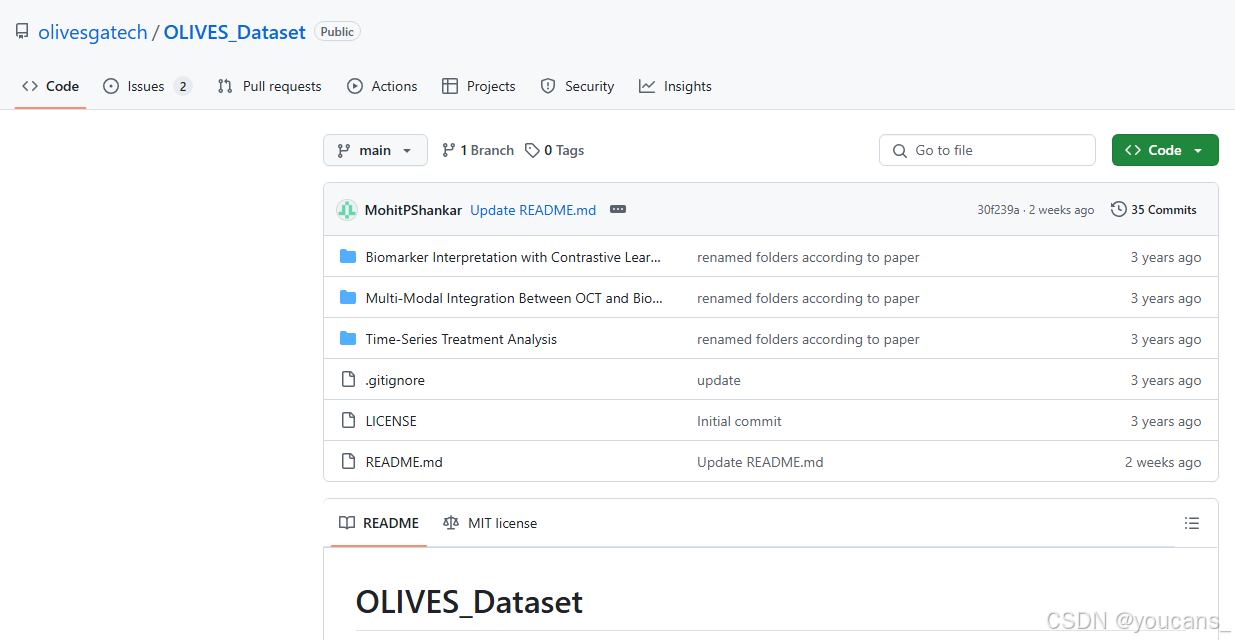View the 1 Branch link
The height and width of the screenshot is (640, 1235).
(478, 150)
